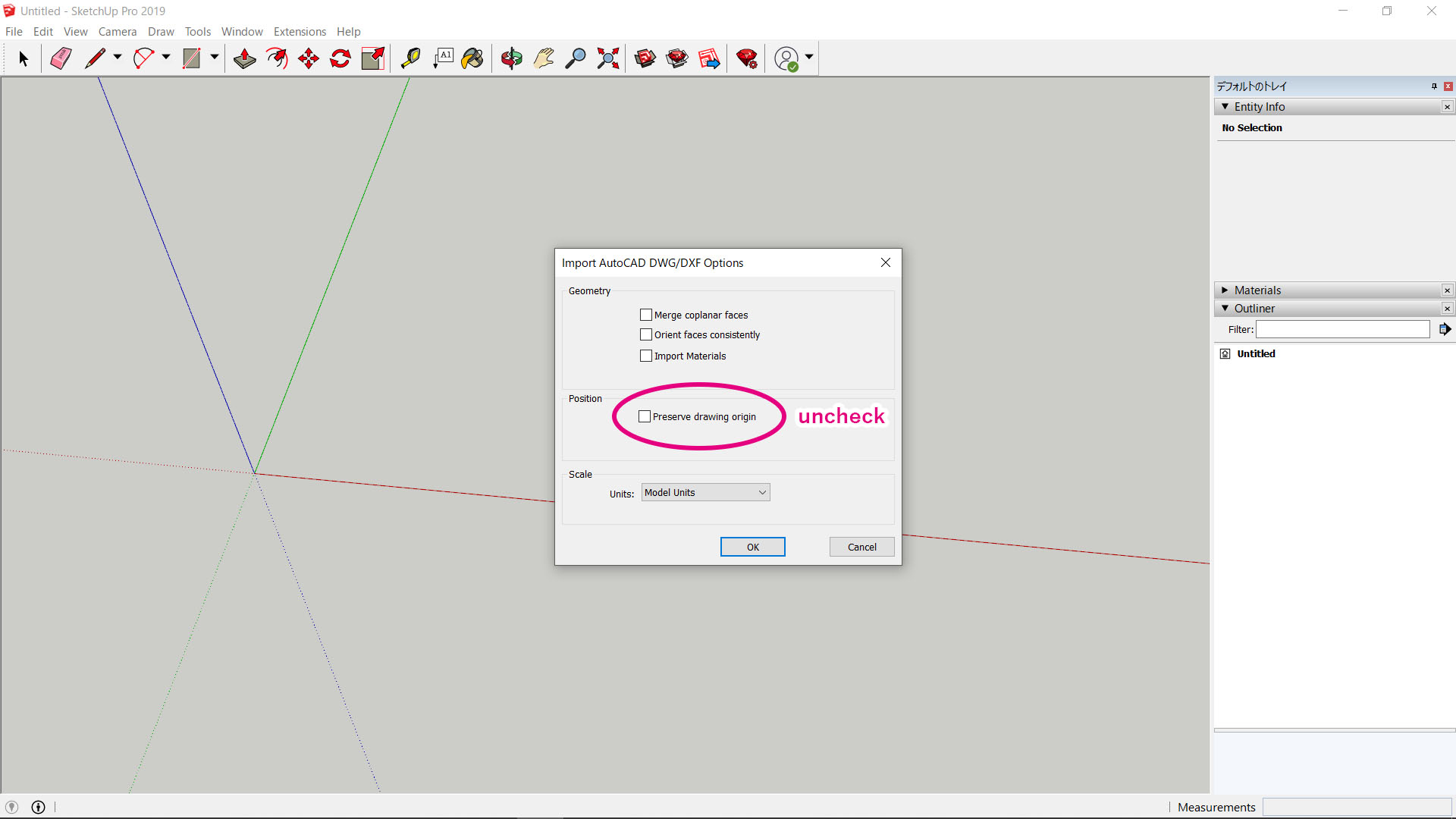Open the Help menu
Screen dimensions: 1456x819
click(349, 32)
